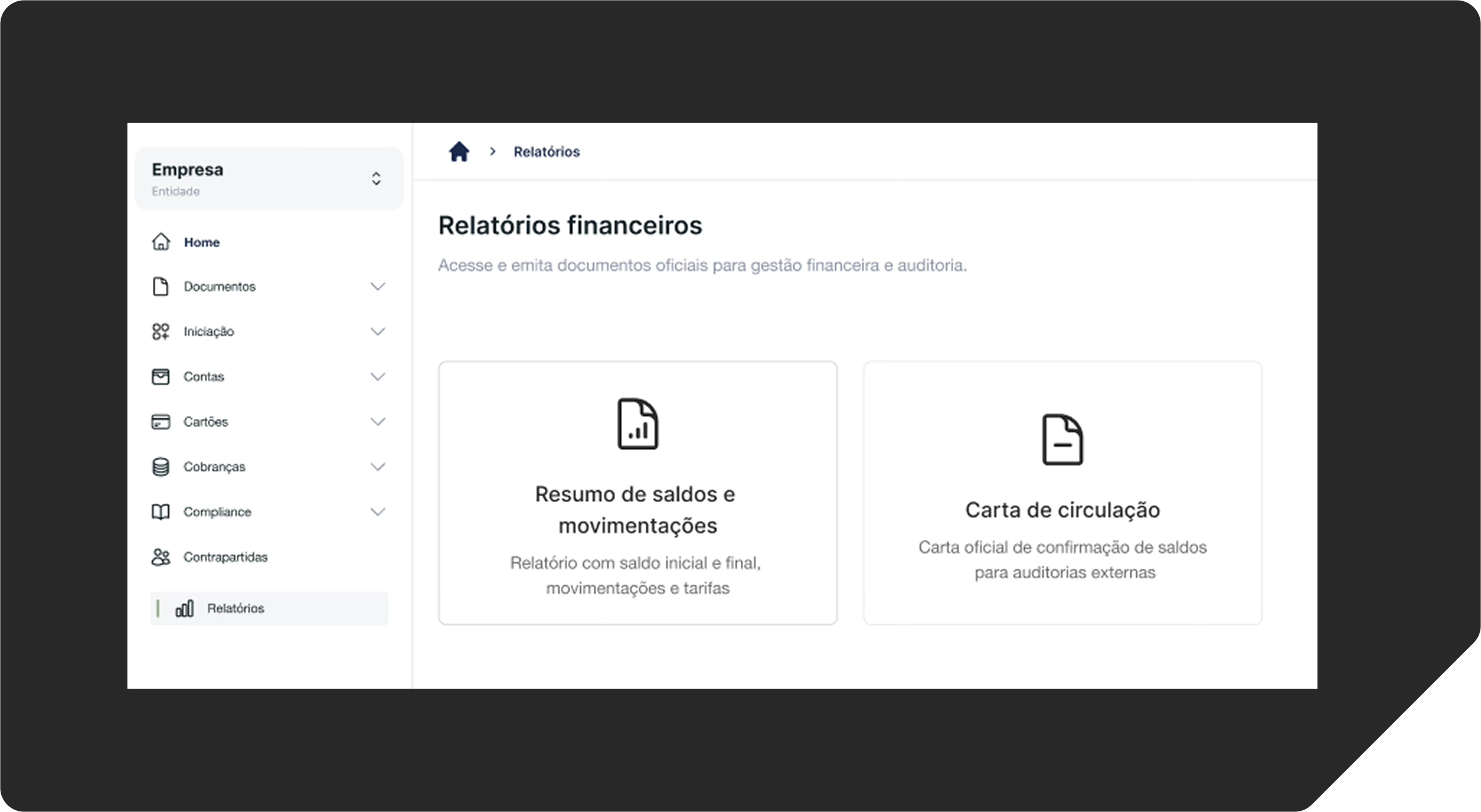1481x812 pixels.
Task: Expand the Documentos menu chevron
Action: coord(378,287)
